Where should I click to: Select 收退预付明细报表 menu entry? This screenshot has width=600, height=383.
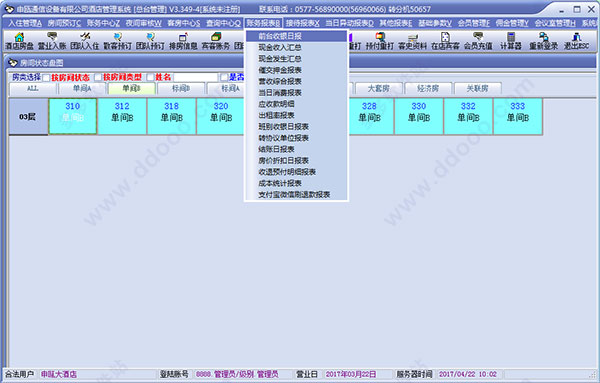tap(296, 172)
